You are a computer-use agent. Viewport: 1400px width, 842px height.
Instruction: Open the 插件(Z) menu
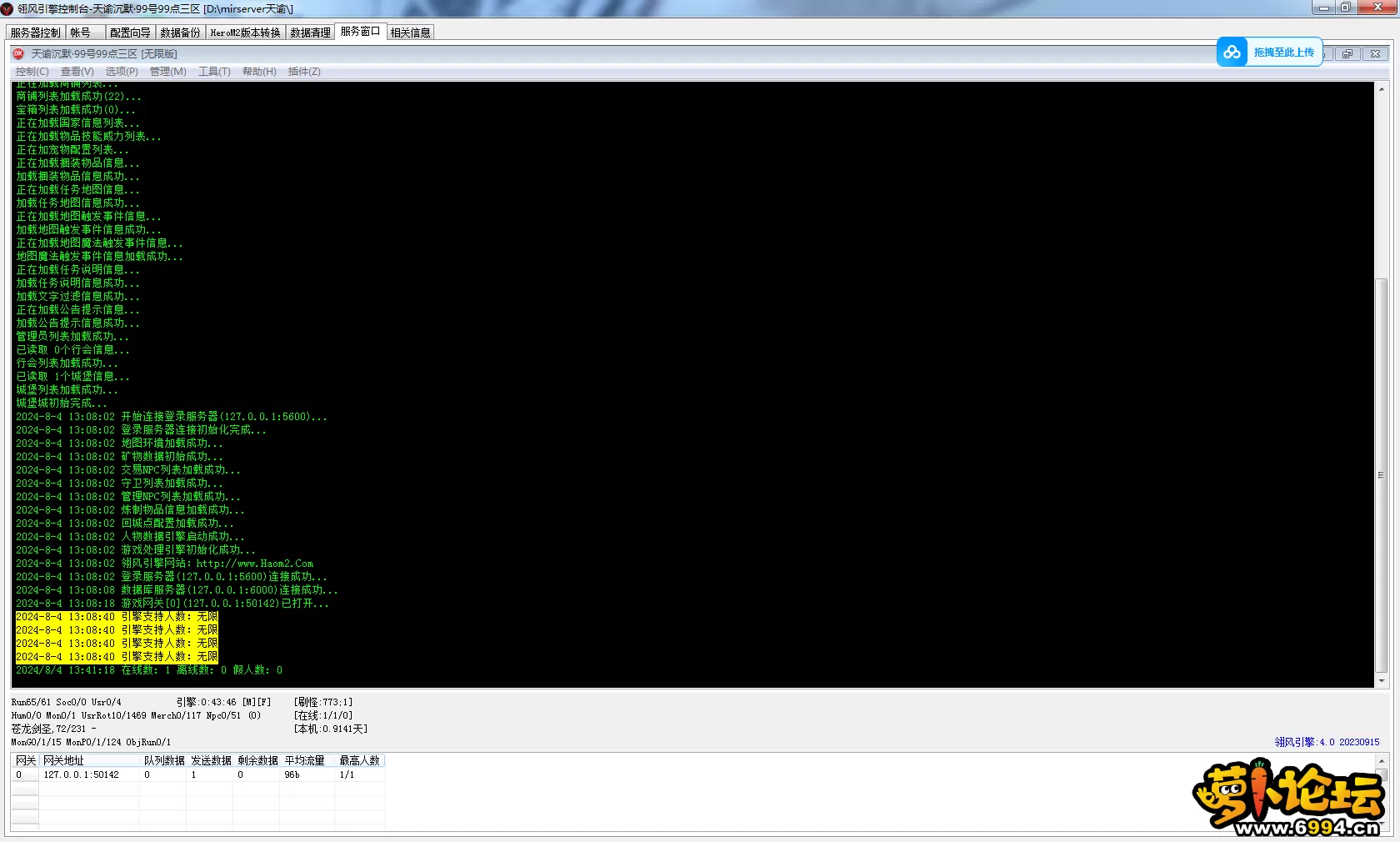point(304,72)
